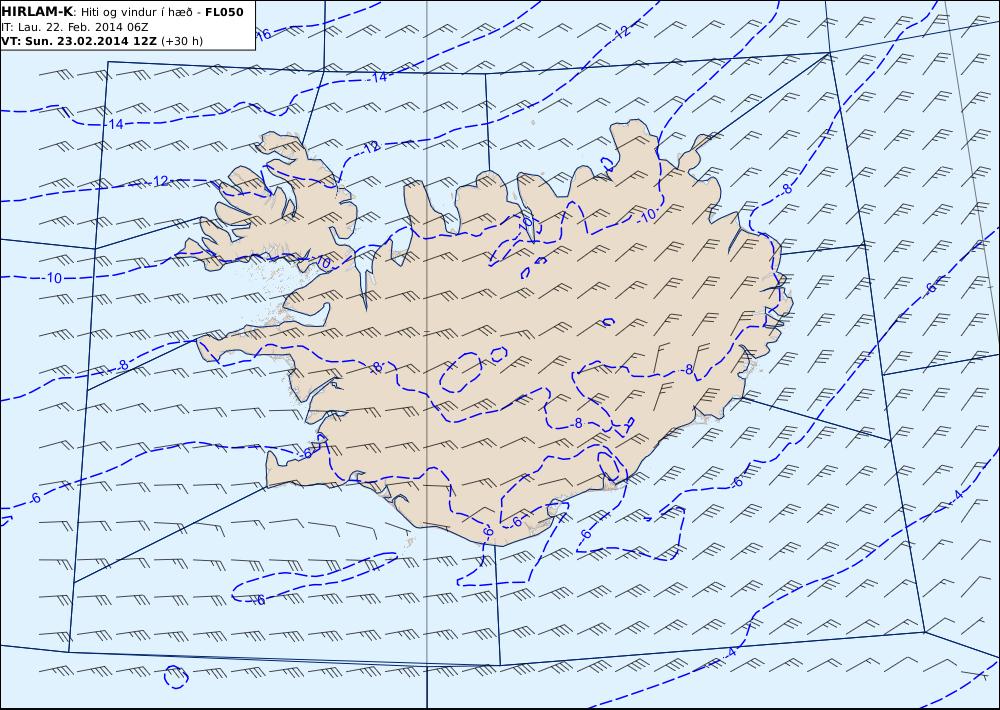Select the 'VT: Sun. 23.02.2014 12Z' valid time line
Screen dimensions: 1000x710
pyautogui.click(x=102, y=41)
